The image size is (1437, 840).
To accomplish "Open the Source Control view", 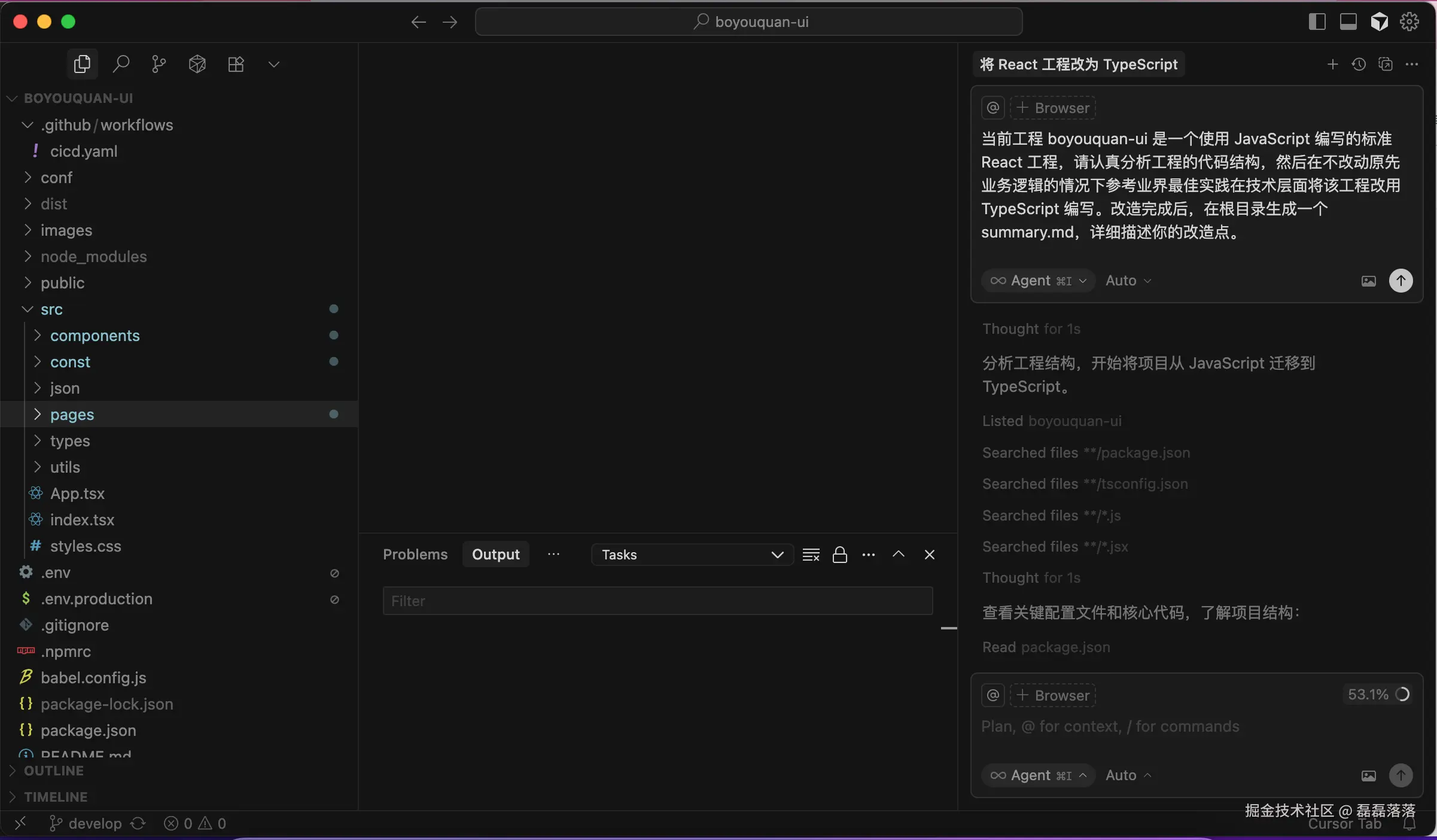I will pyautogui.click(x=159, y=64).
